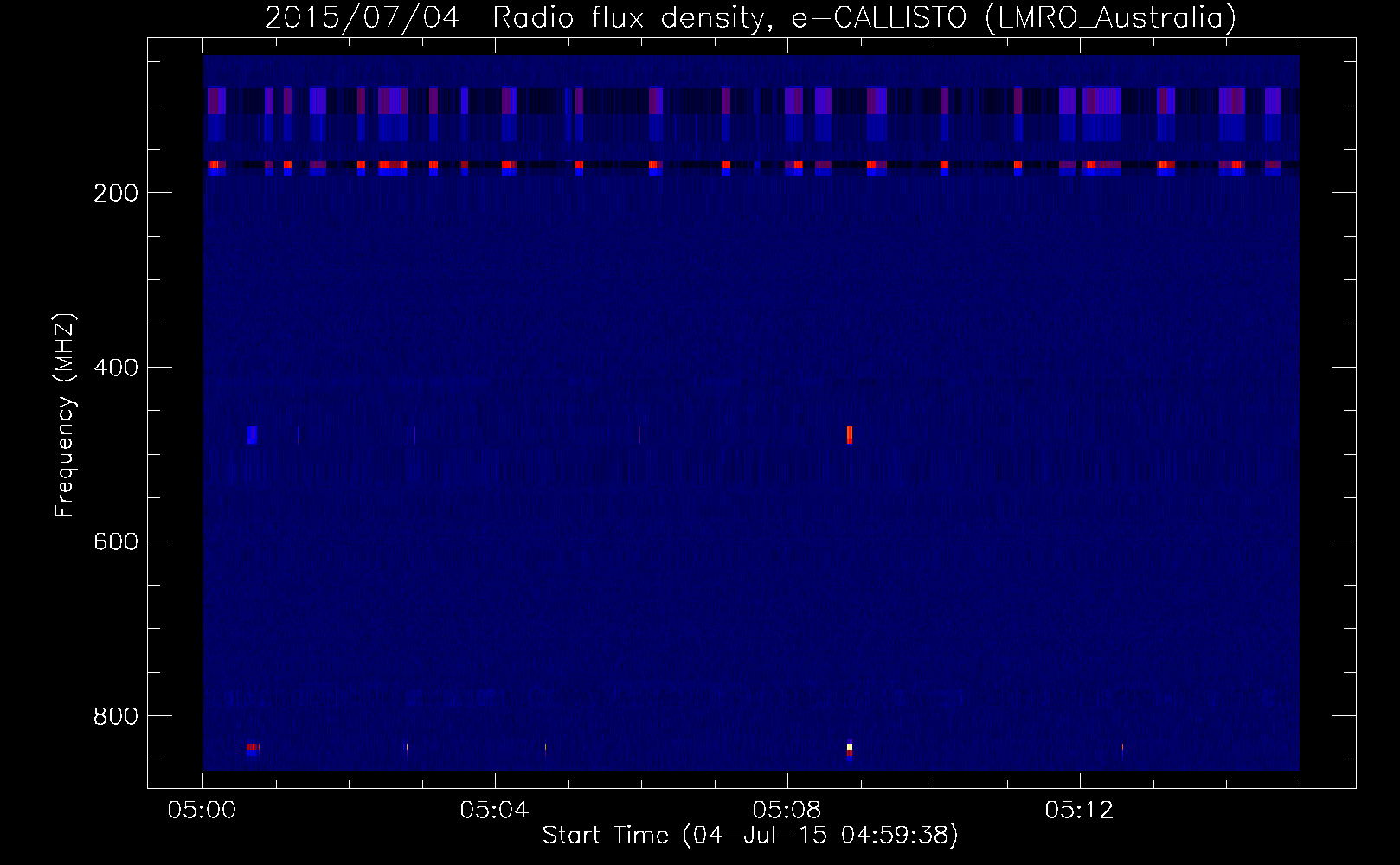
Task: Click the "Frequency (MHZ)" axis label
Action: (x=65, y=415)
